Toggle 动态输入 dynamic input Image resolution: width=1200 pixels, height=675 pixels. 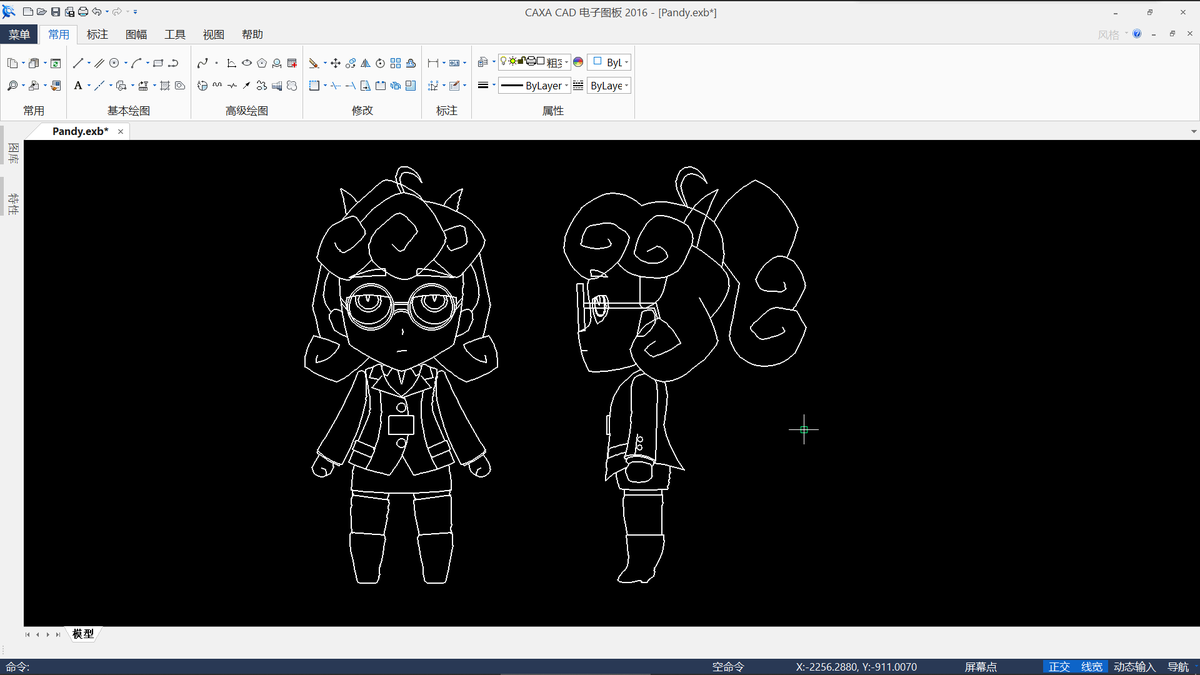[x=1134, y=667]
